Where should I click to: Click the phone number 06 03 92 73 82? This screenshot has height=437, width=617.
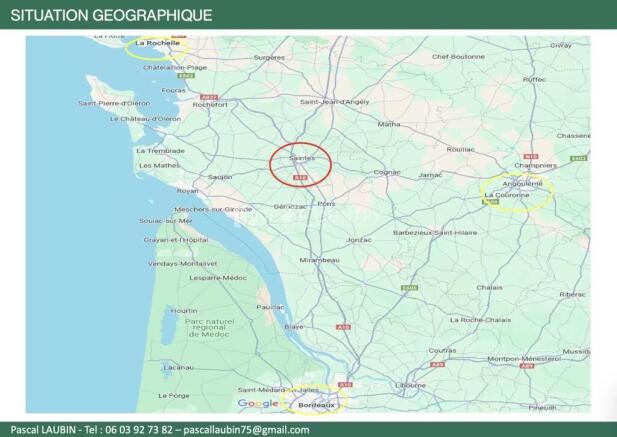tap(139, 430)
